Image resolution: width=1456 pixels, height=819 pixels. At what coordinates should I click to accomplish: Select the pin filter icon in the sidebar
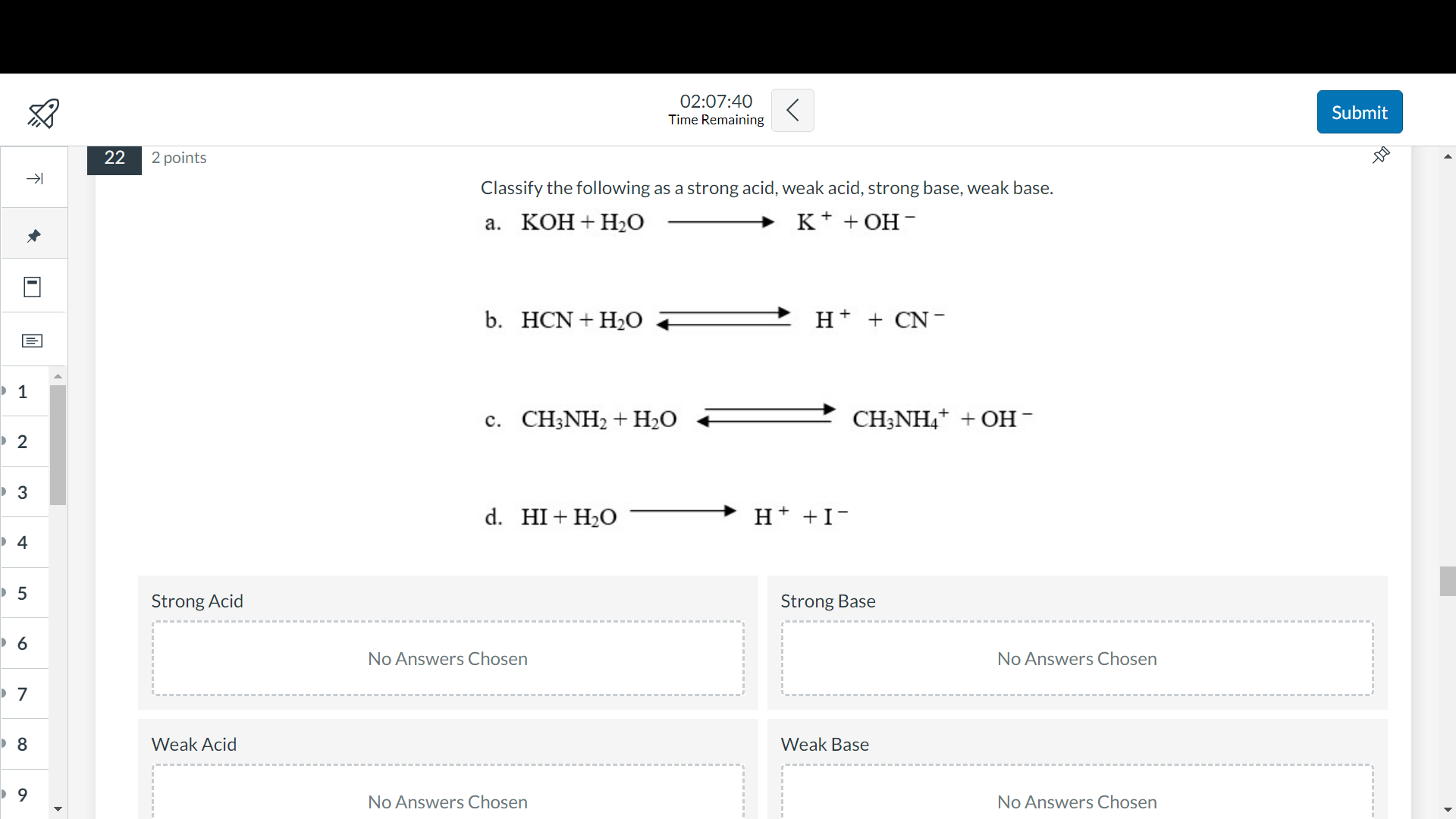33,235
